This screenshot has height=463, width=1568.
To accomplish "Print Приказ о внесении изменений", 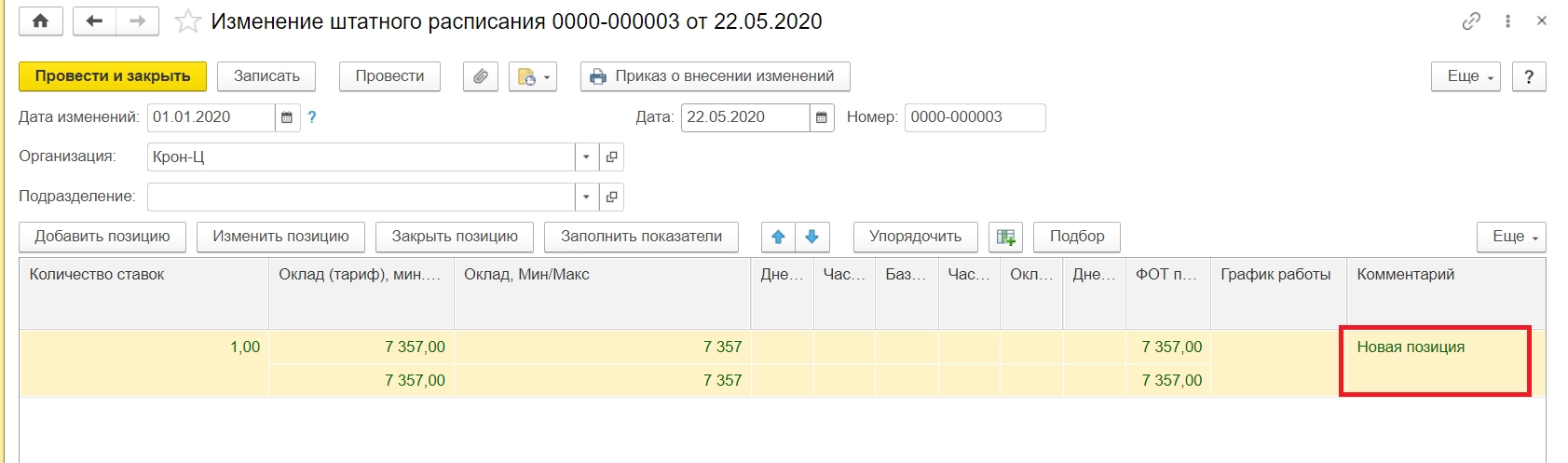I will [715, 76].
